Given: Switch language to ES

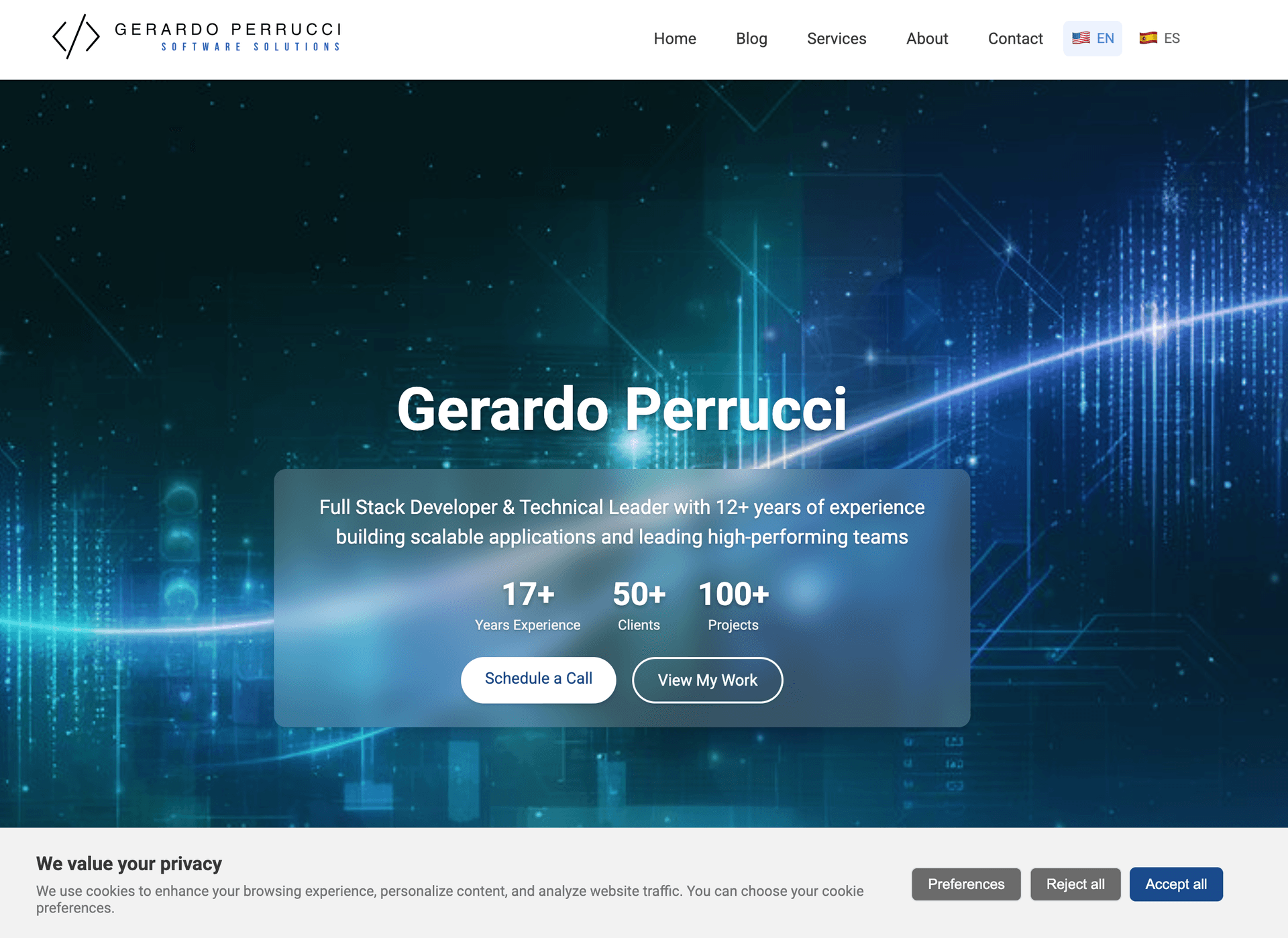Looking at the screenshot, I should coord(1159,38).
